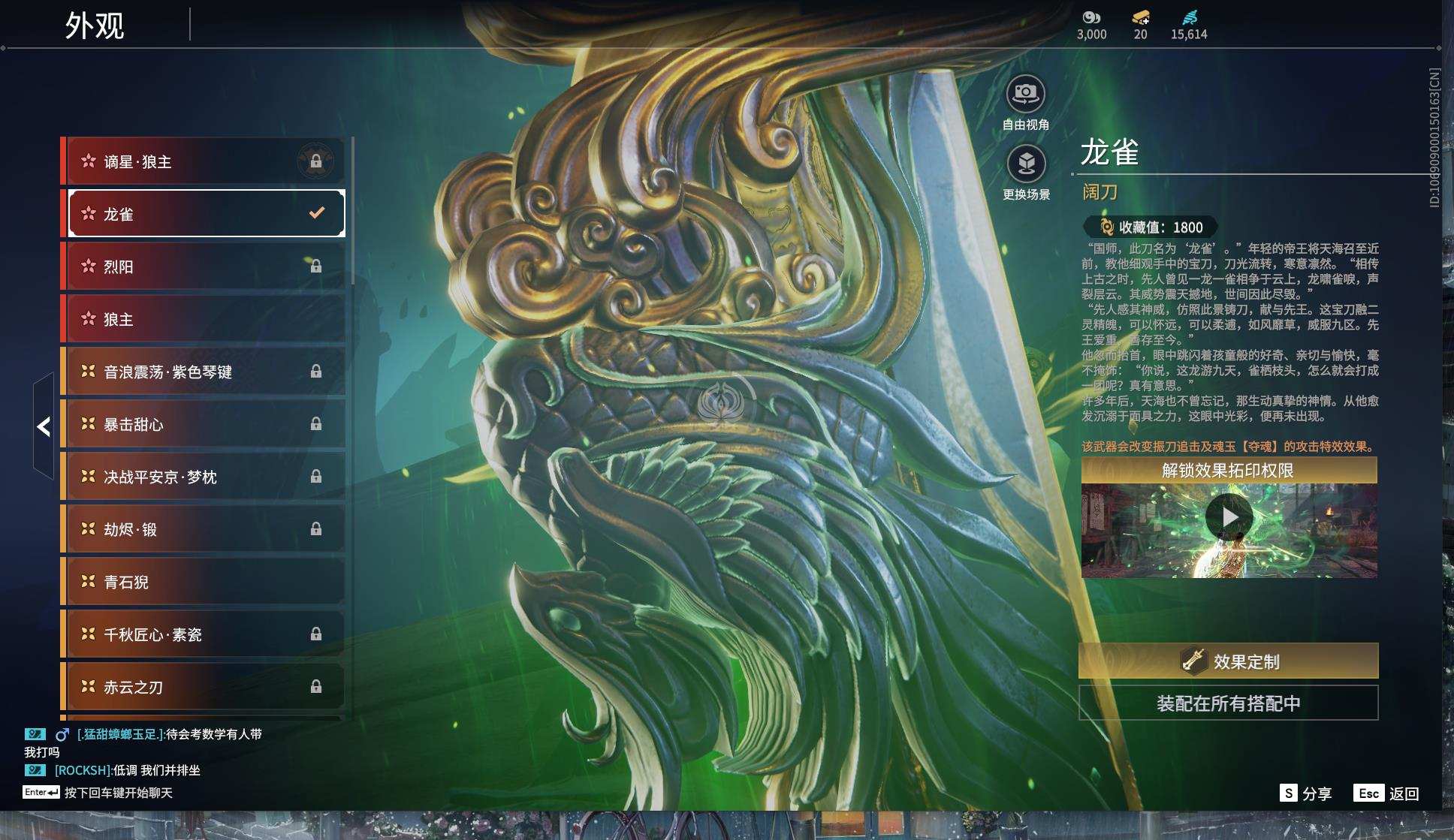Click the lock icon on 赤云之刃
The image size is (1454, 840).
click(x=316, y=687)
